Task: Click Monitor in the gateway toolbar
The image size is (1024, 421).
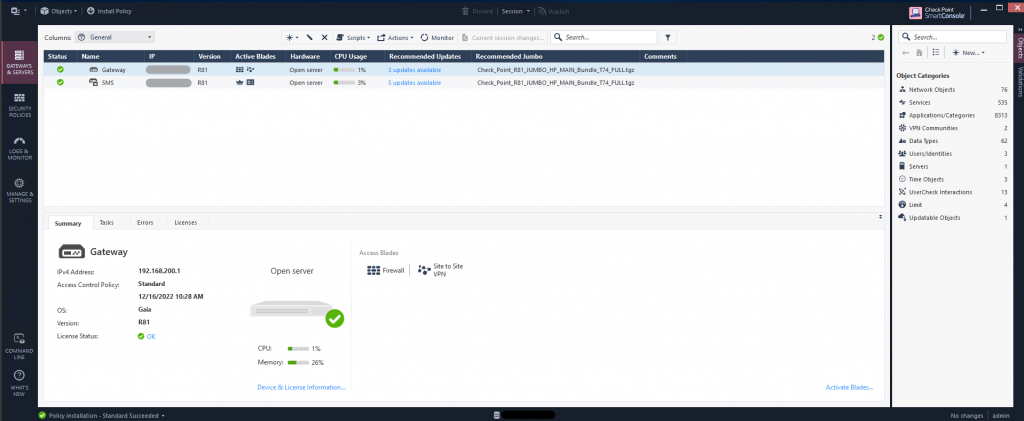Action: pyautogui.click(x=437, y=37)
